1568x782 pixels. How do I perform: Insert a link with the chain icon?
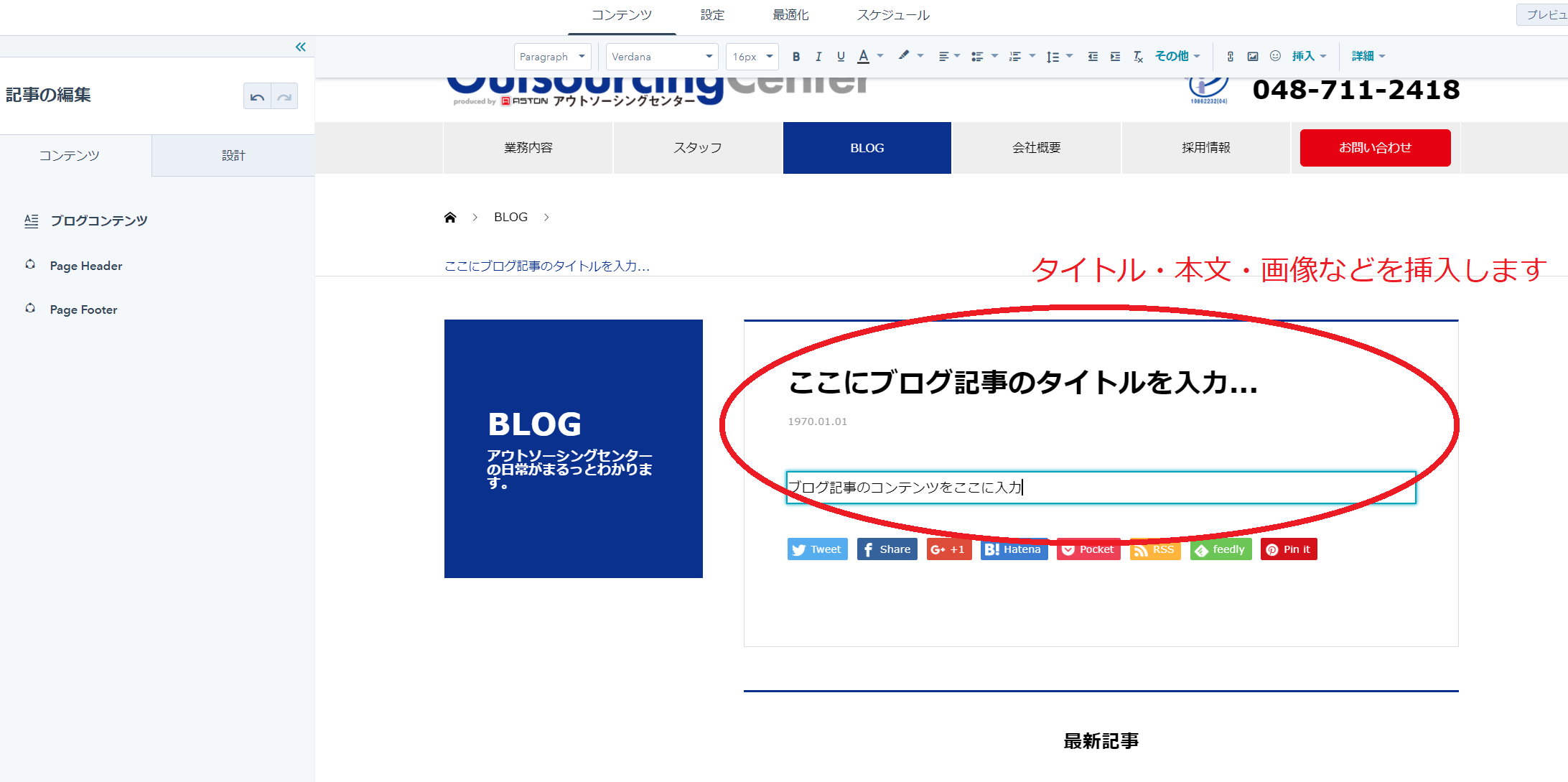[1231, 57]
